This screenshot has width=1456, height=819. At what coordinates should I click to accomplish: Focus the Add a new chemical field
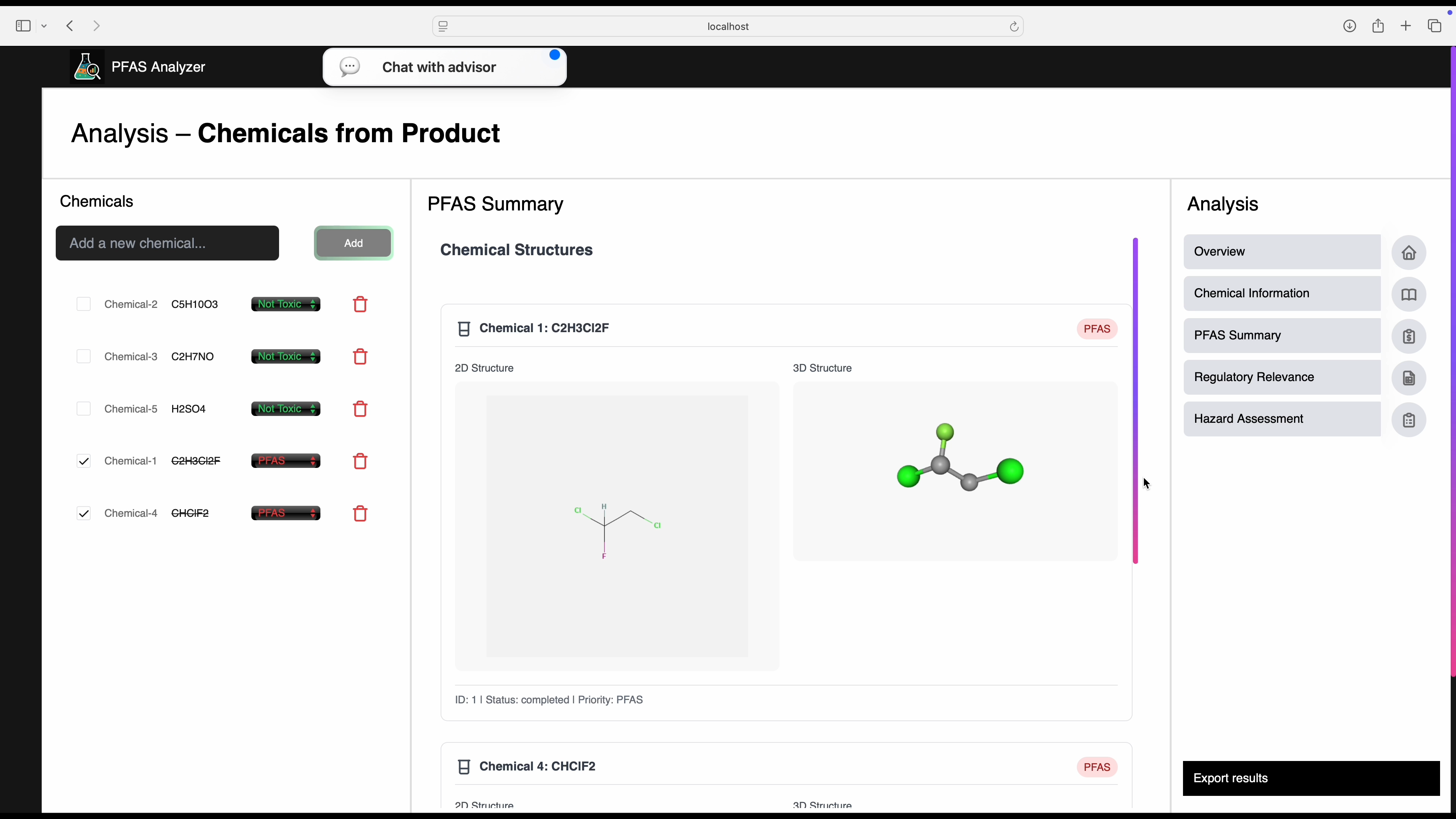coord(167,243)
